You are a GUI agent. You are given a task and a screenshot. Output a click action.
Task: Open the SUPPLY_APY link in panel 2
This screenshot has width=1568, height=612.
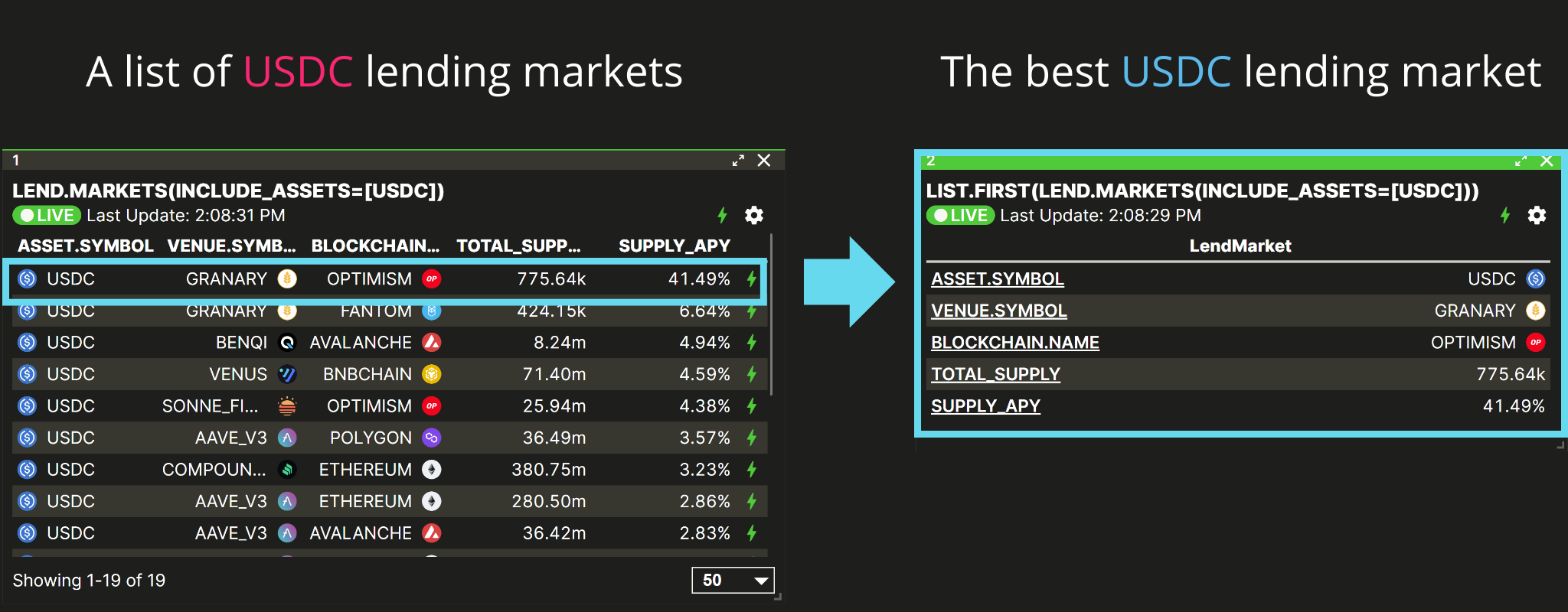pyautogui.click(x=985, y=406)
